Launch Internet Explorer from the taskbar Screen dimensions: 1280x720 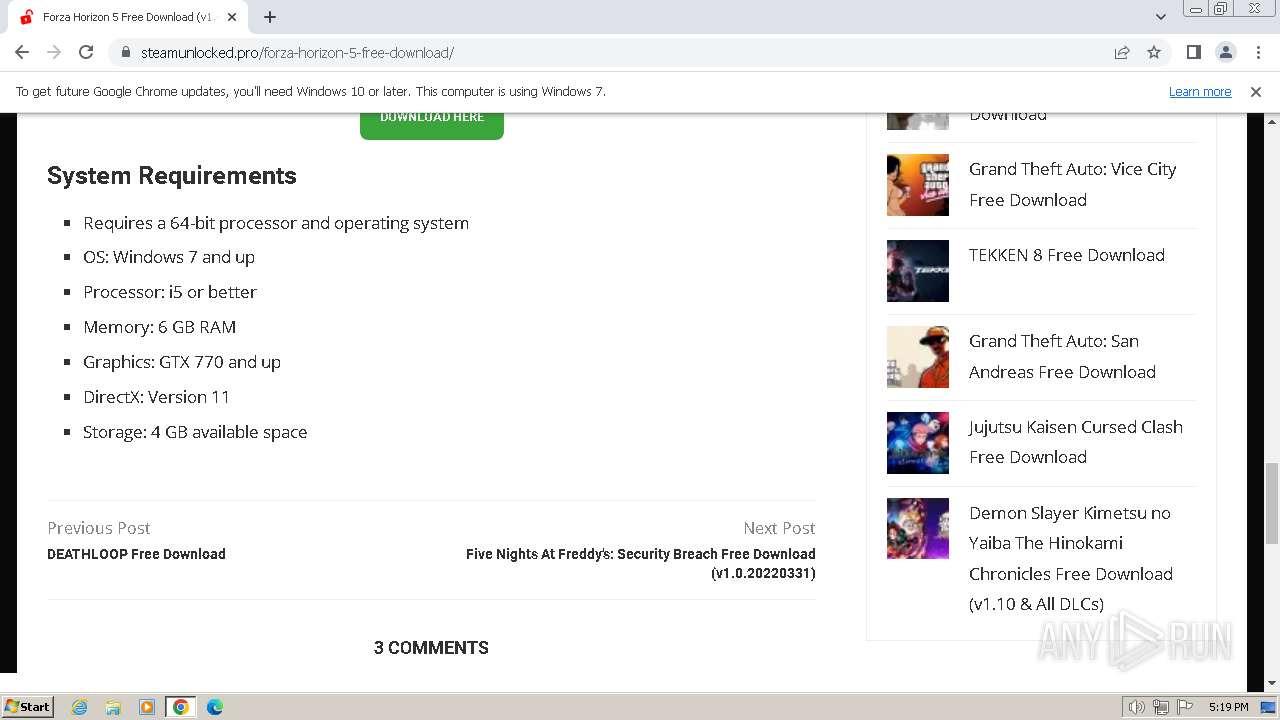79,707
